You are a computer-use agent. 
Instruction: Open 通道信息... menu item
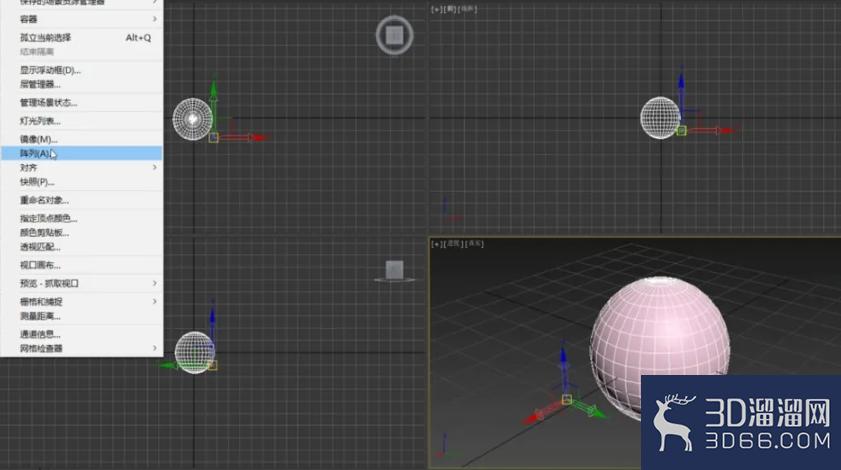tap(82, 334)
